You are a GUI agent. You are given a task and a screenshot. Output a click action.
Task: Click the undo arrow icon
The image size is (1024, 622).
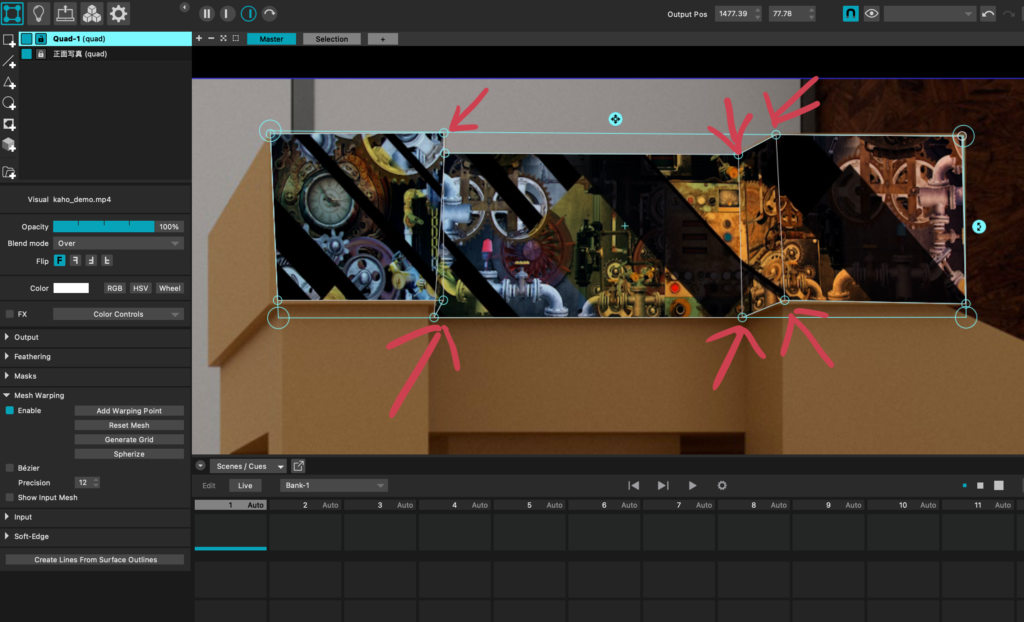point(988,14)
